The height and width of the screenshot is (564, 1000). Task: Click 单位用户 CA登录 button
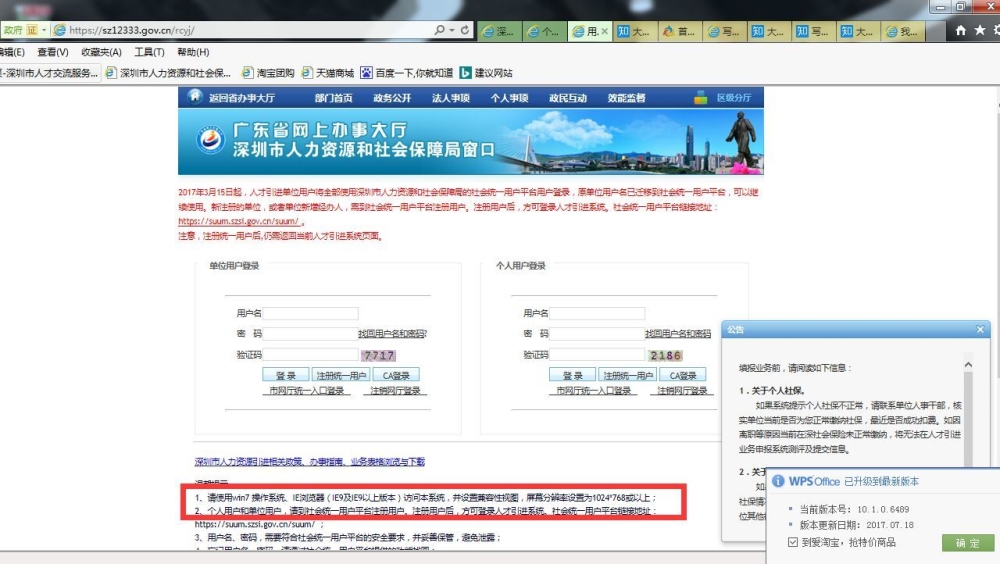point(396,376)
